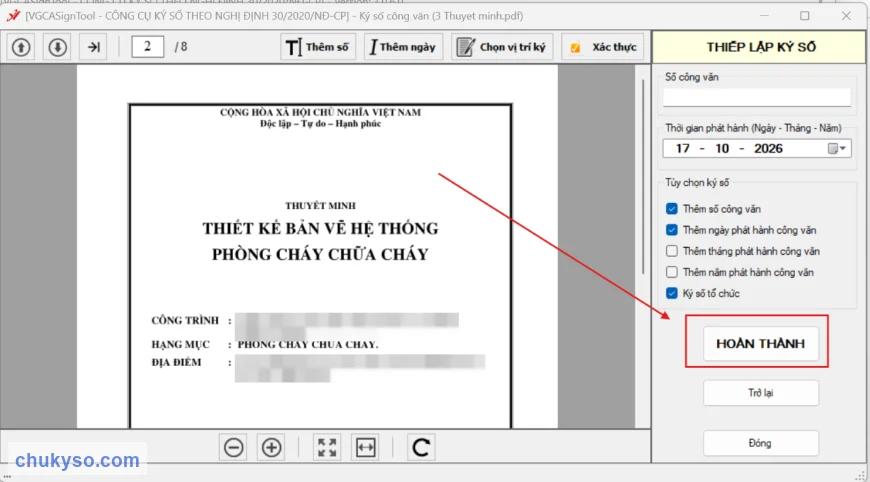Fit page width horizontal arrows icon
Screen dimensions: 870x482
pyautogui.click(x=366, y=447)
